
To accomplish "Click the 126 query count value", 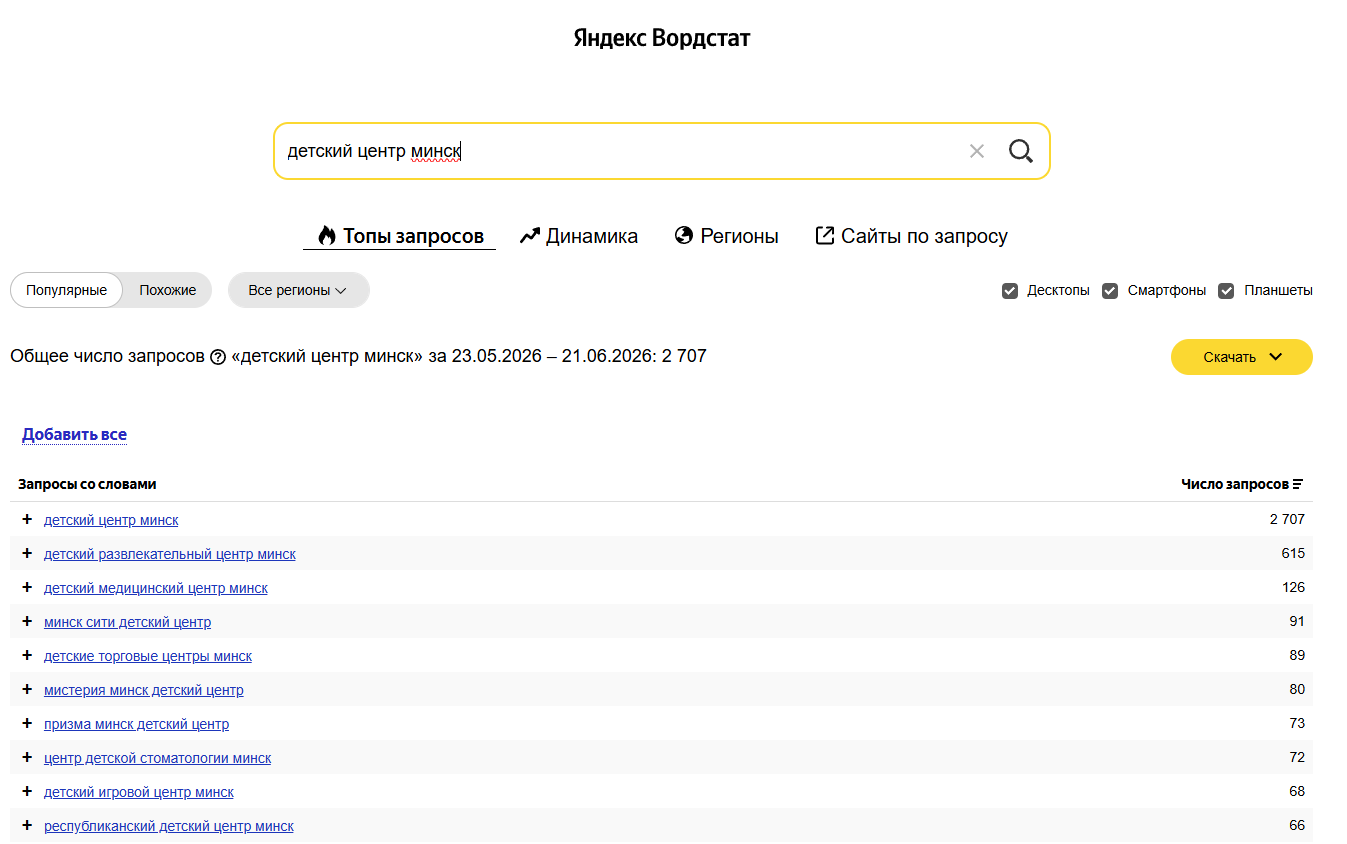I will point(1293,587).
